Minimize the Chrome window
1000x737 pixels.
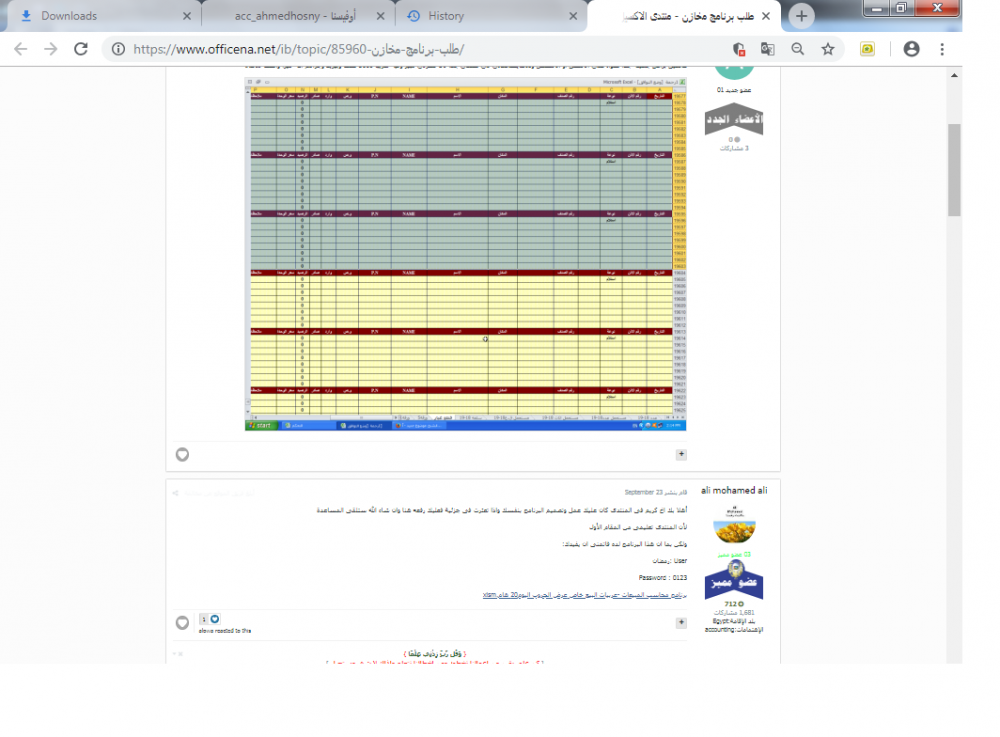tap(877, 8)
